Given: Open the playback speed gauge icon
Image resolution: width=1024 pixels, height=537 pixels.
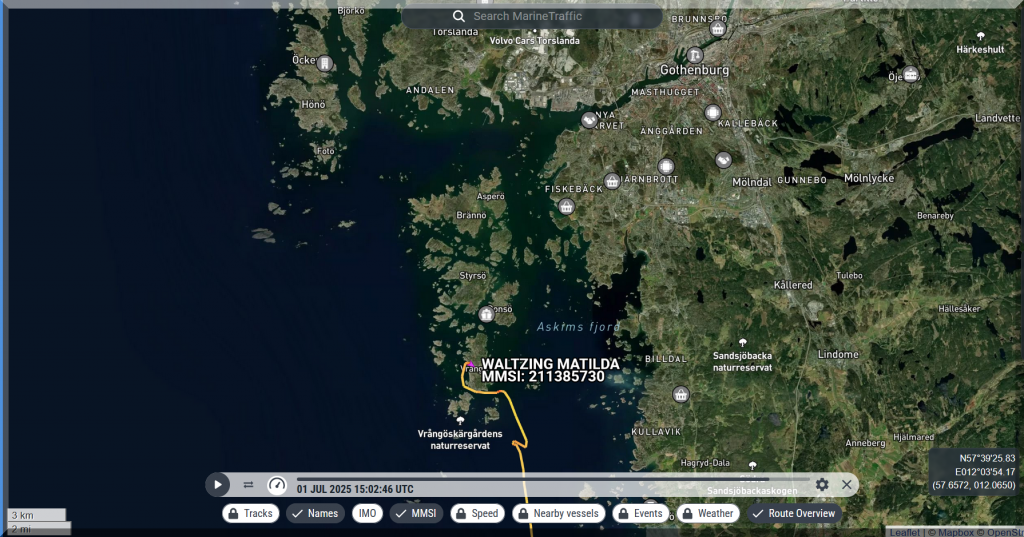Looking at the screenshot, I should 277,485.
